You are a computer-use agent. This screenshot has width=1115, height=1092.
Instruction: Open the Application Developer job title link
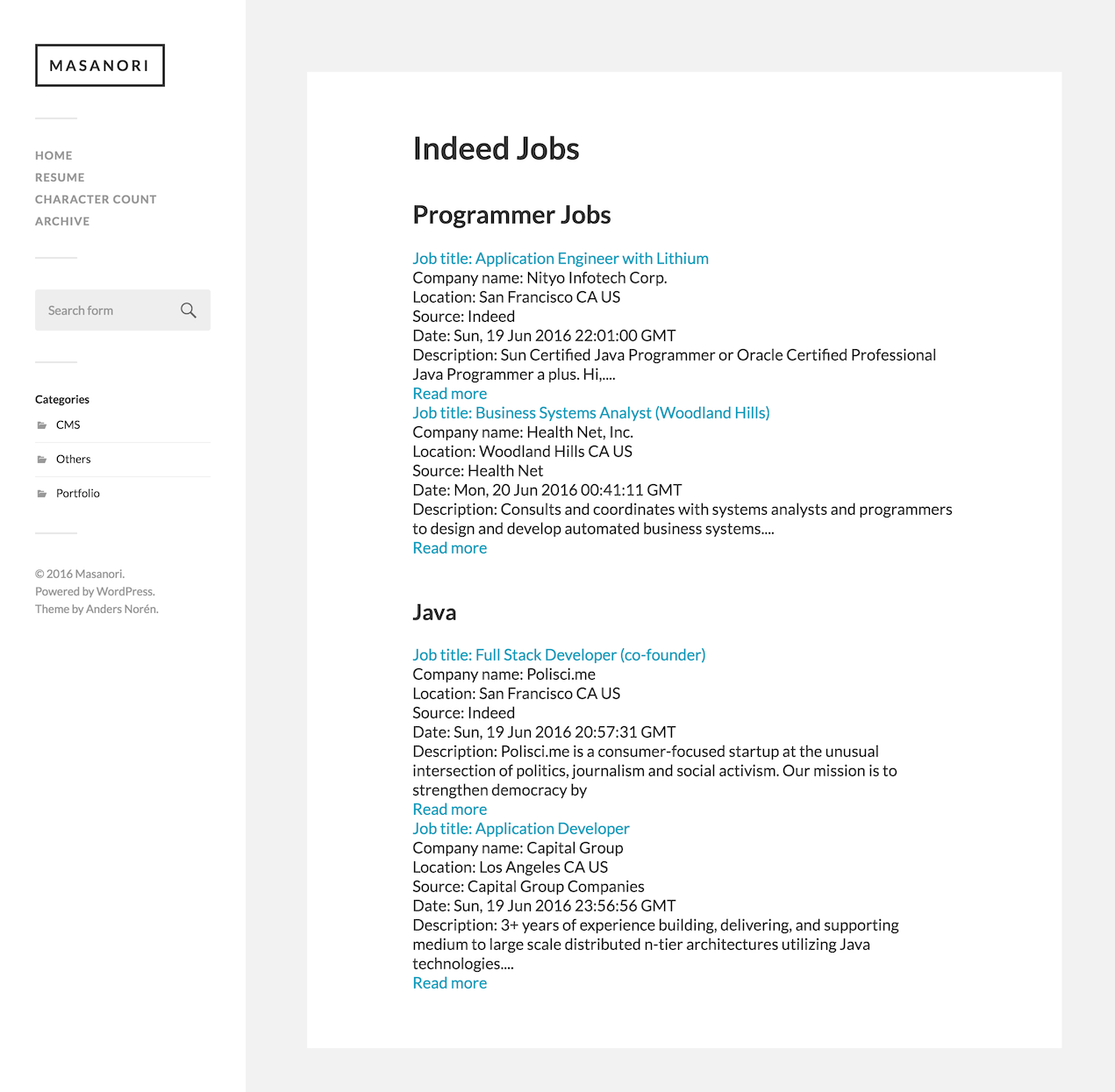[520, 828]
